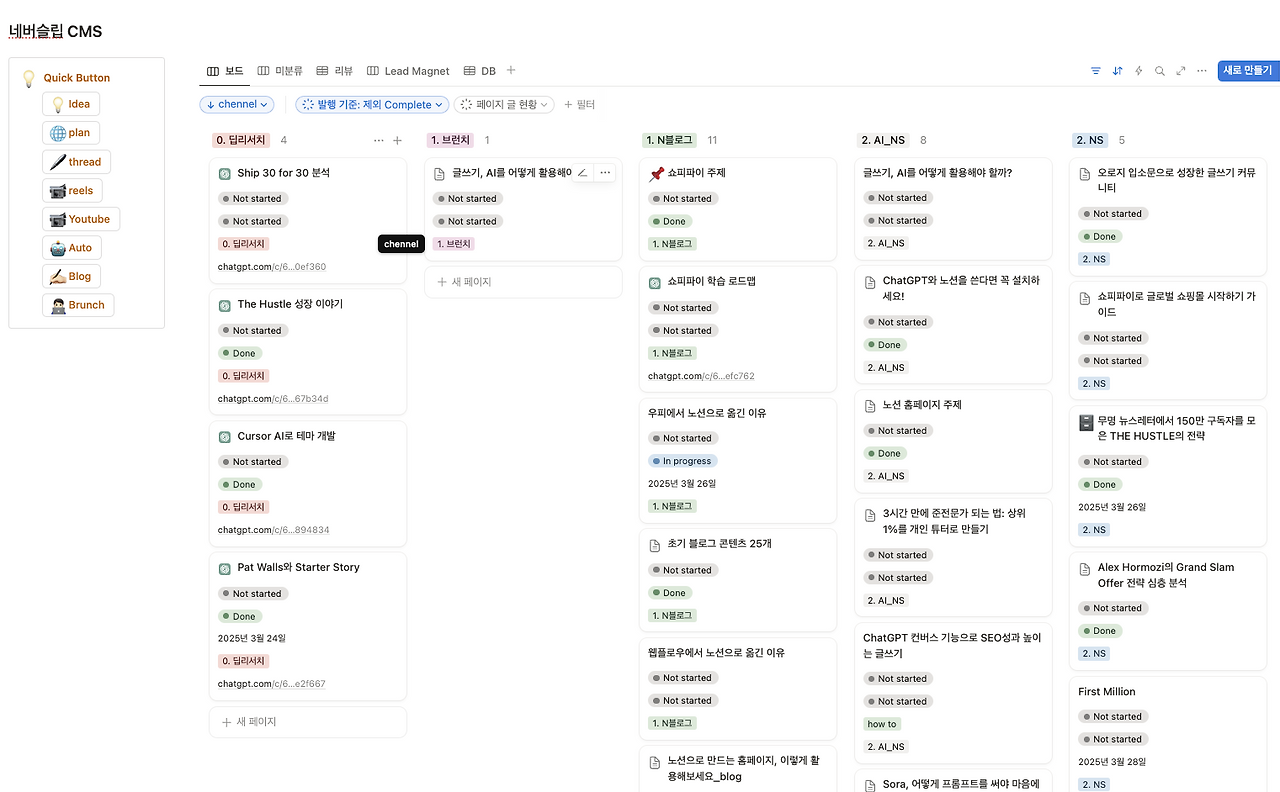Image resolution: width=1280 pixels, height=792 pixels.
Task: Open the Blog quick button
Action: pos(71,276)
